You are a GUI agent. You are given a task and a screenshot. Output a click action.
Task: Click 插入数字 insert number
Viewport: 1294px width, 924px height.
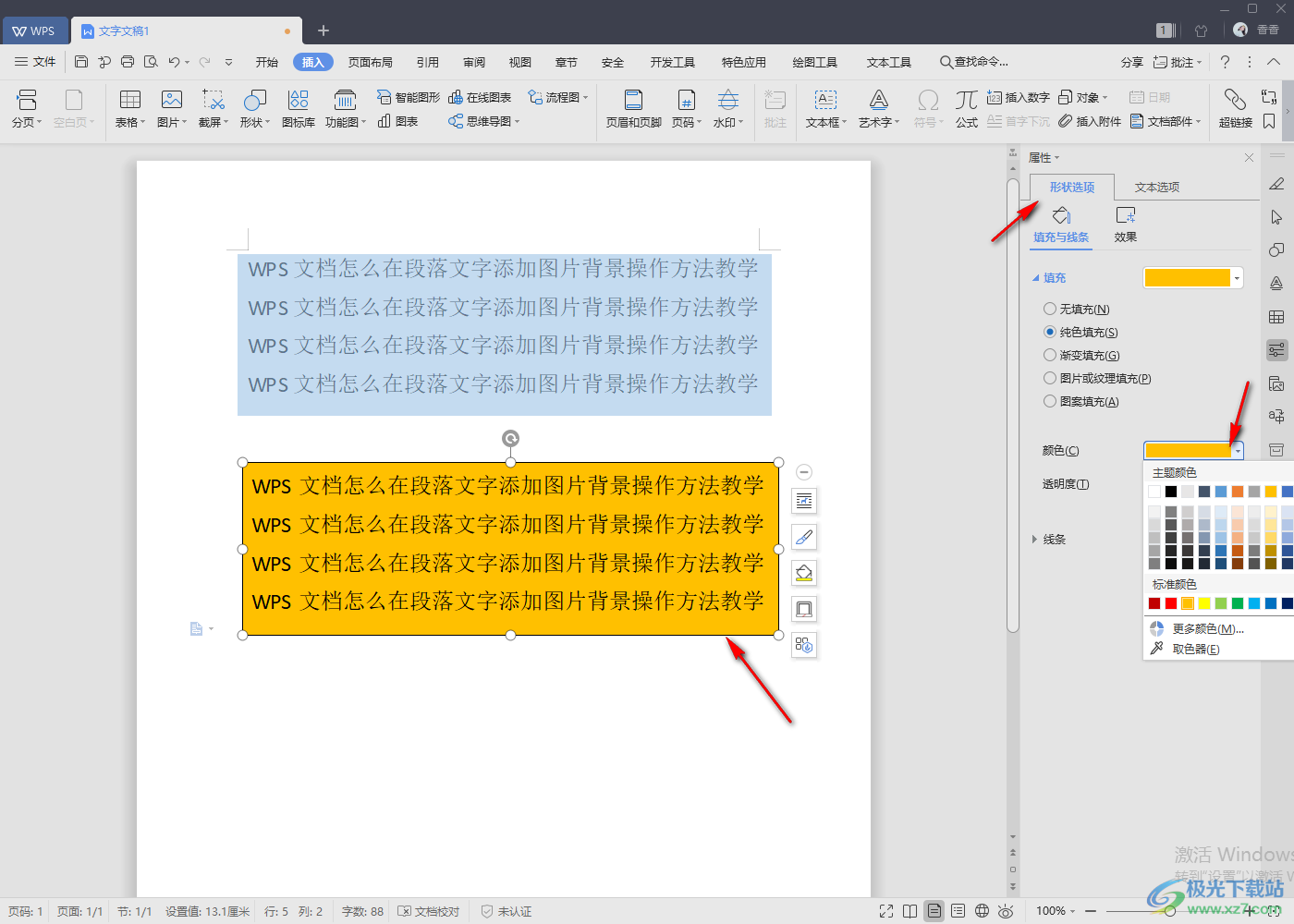(x=1018, y=97)
